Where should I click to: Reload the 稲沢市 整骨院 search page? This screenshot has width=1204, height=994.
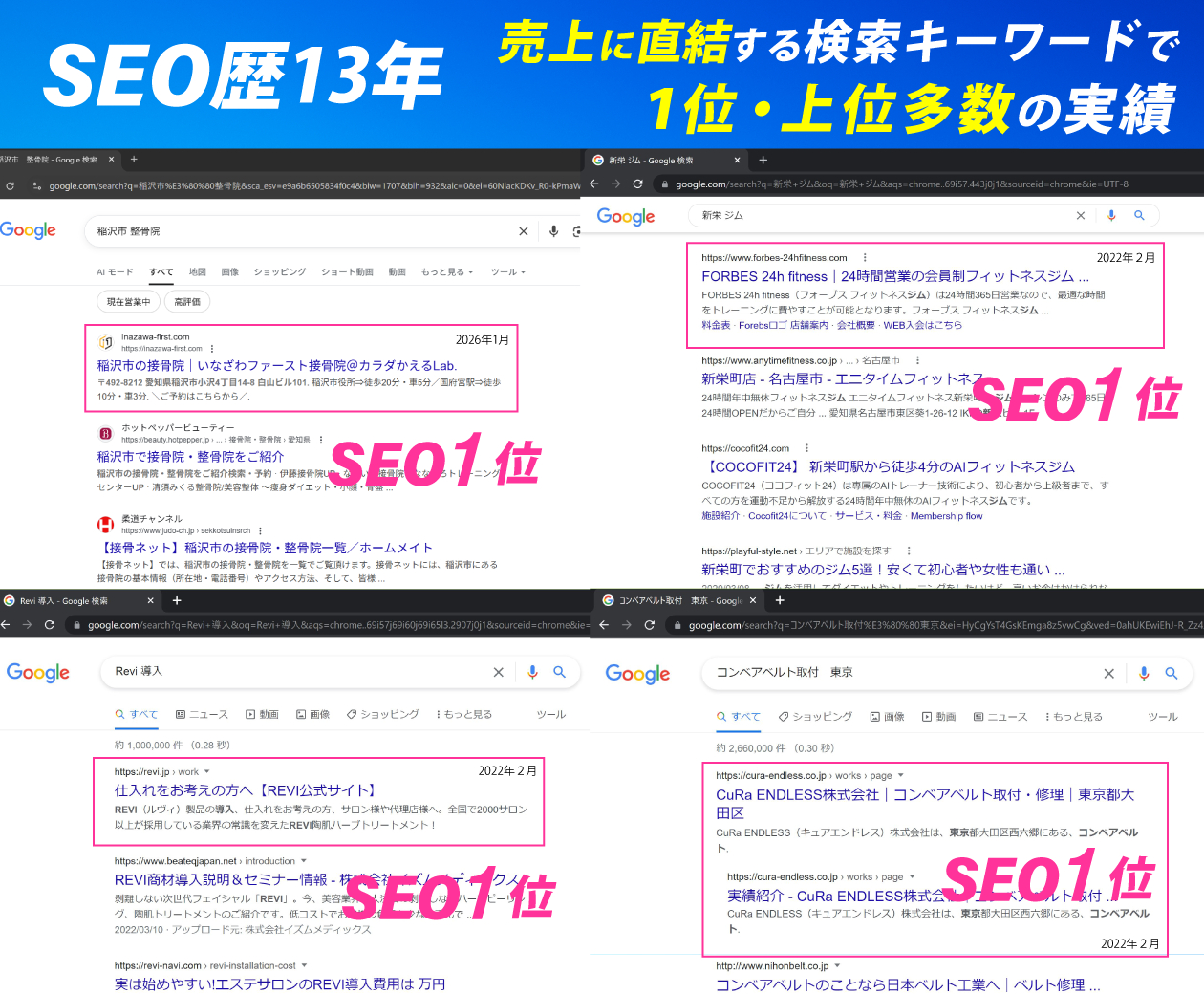10,186
